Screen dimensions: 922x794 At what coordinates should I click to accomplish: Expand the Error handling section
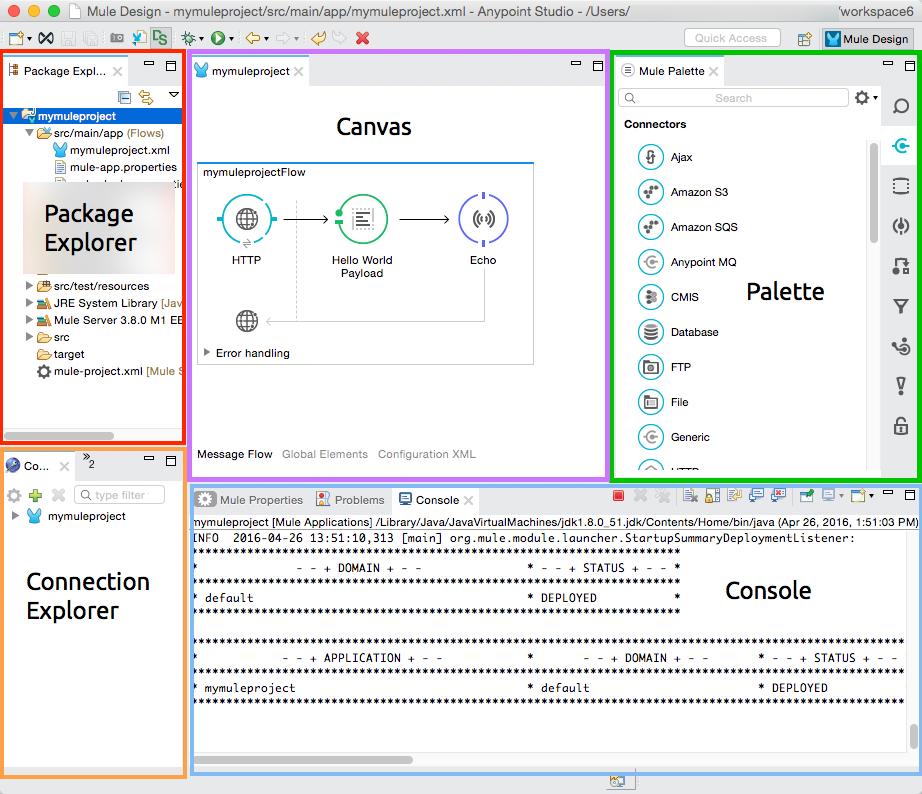[x=207, y=352]
